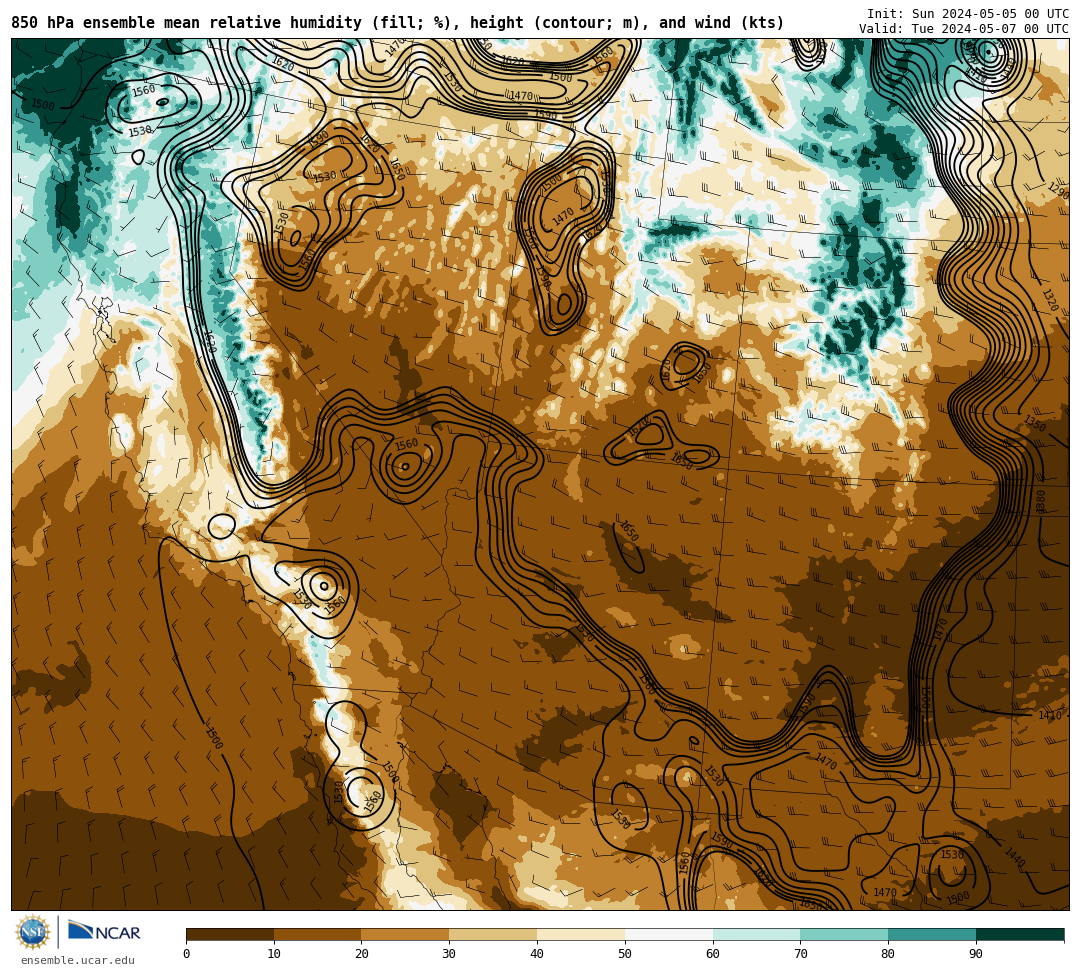Image resolution: width=1080 pixels, height=973 pixels.
Task: Click the colorbar tick label 50
Action: point(625,954)
